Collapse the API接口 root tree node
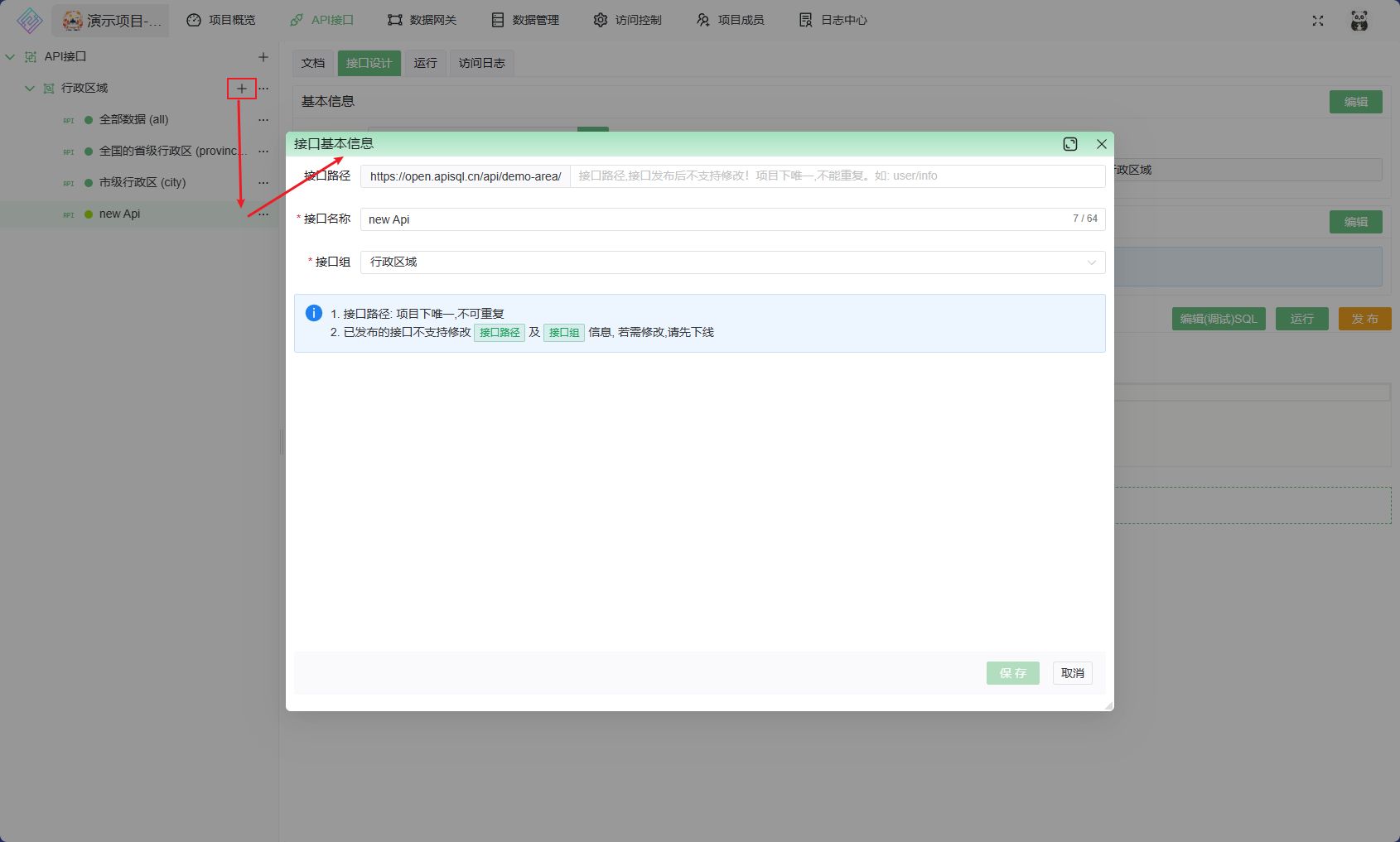 [10, 57]
